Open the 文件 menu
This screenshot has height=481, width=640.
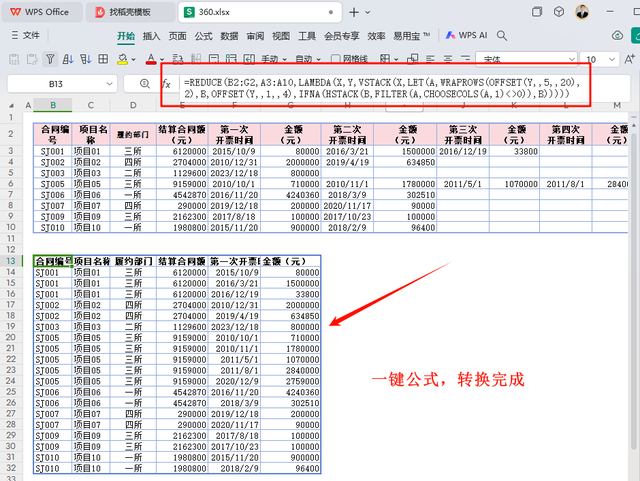[31, 36]
